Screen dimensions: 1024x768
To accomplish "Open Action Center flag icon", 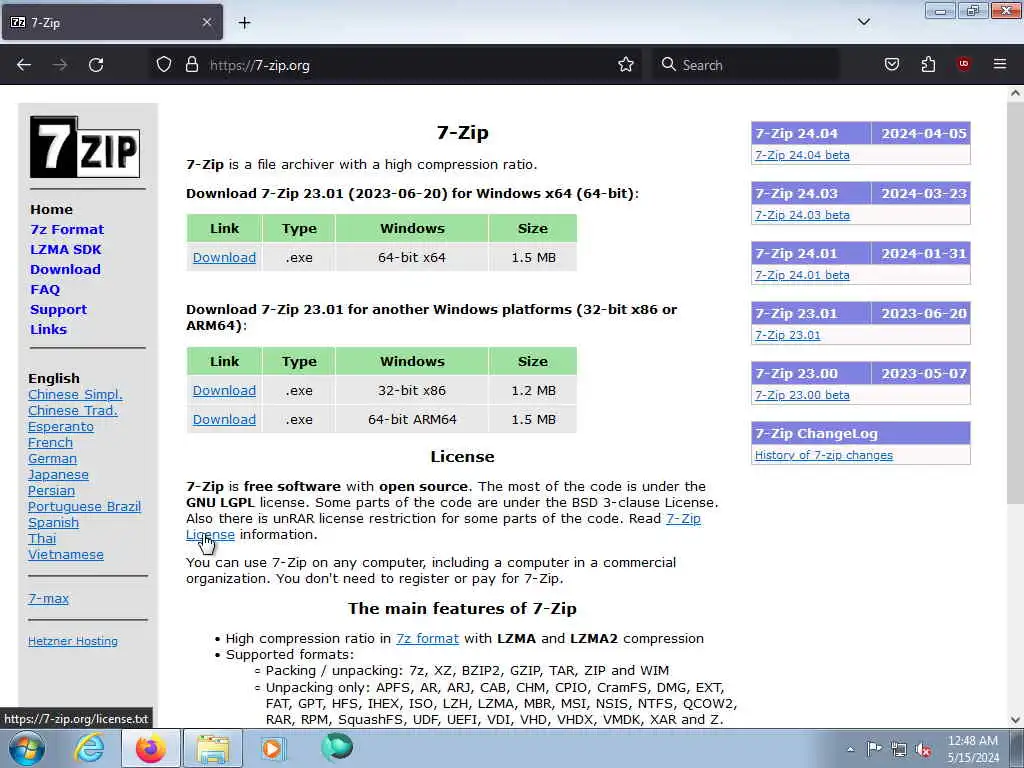I will click(x=874, y=749).
